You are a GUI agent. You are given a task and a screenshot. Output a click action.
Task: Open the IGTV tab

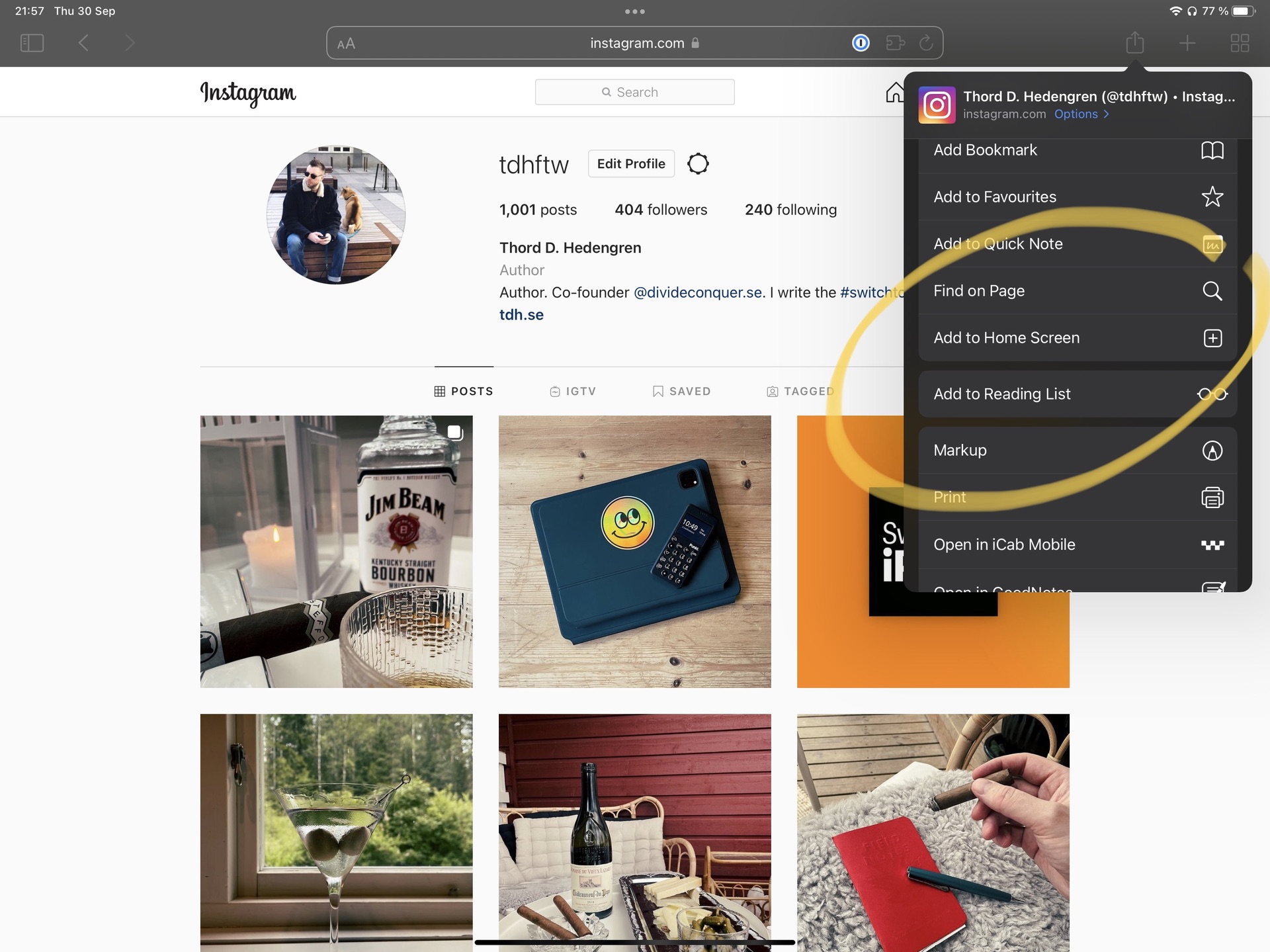coord(572,390)
